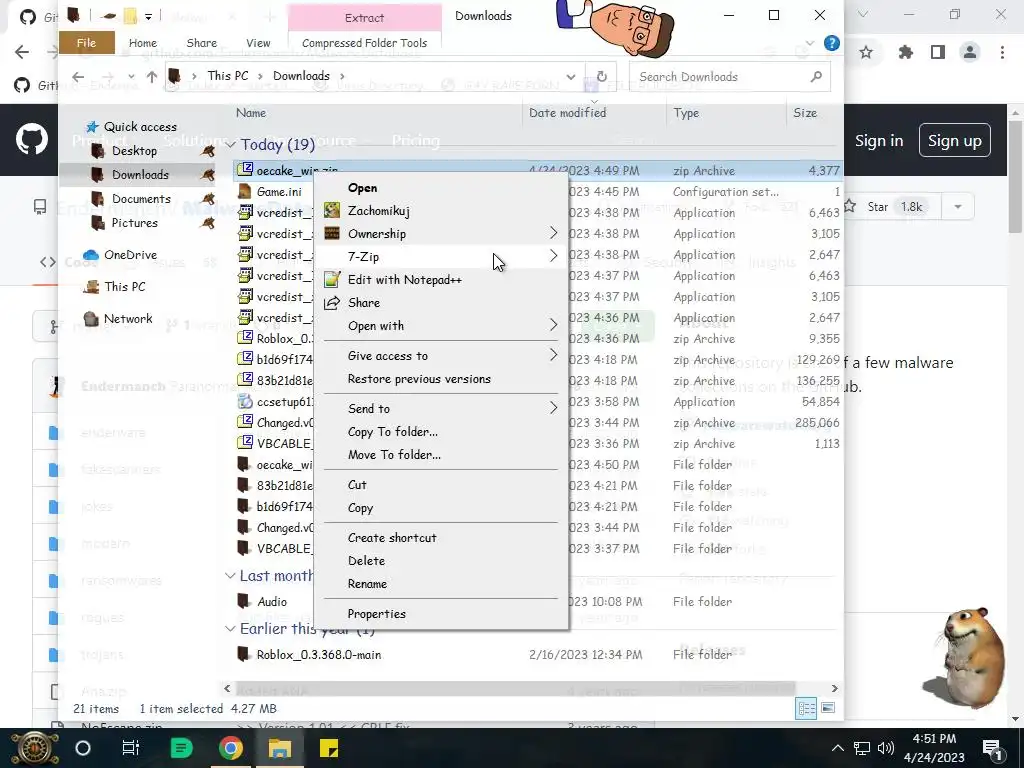
Task: Click the Quick access star icon
Action: [92, 127]
